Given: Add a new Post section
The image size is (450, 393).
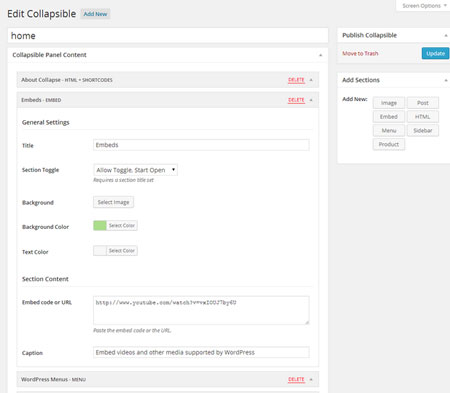Looking at the screenshot, I should pyautogui.click(x=423, y=103).
